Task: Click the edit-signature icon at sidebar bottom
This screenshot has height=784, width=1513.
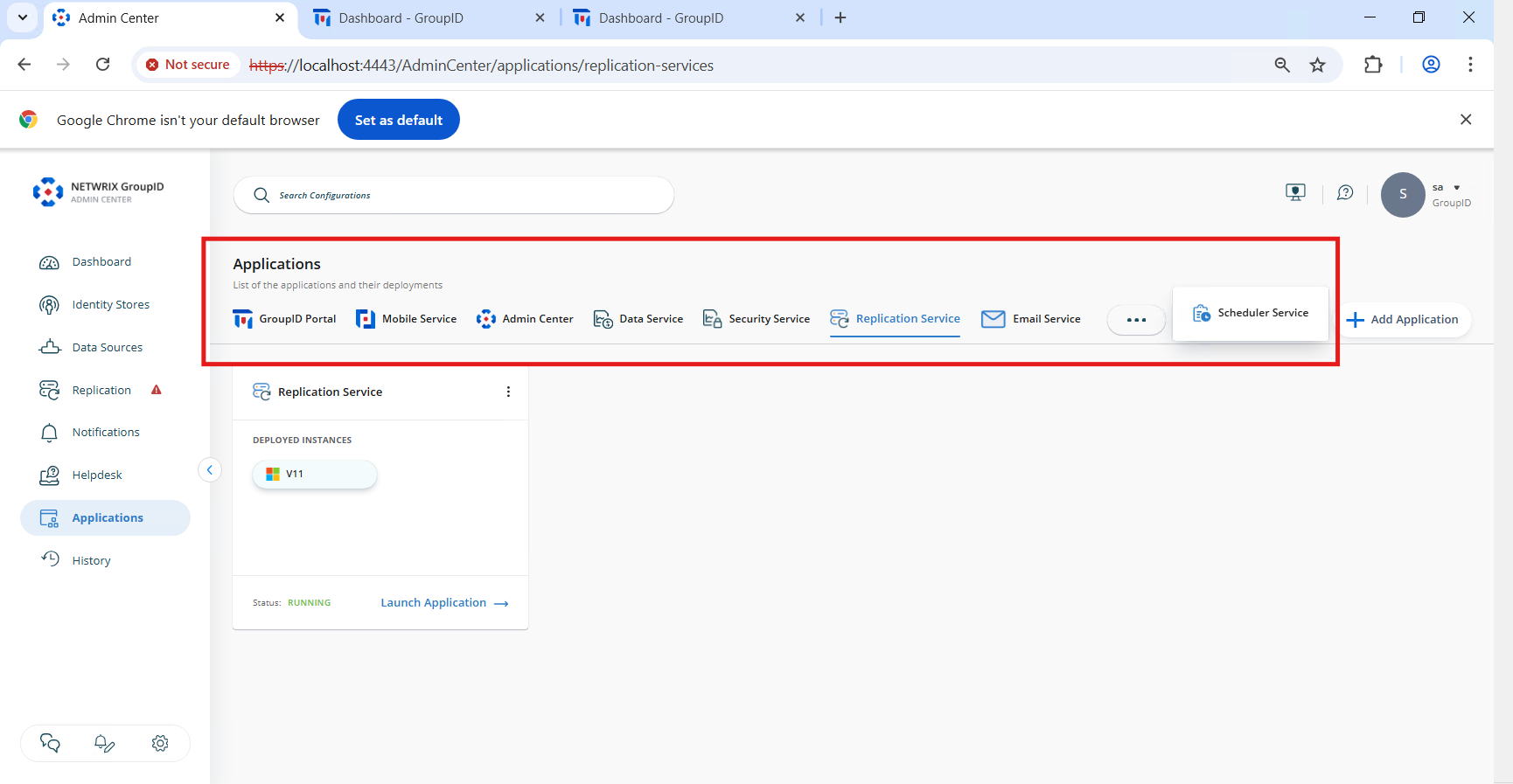Action: coord(105,744)
